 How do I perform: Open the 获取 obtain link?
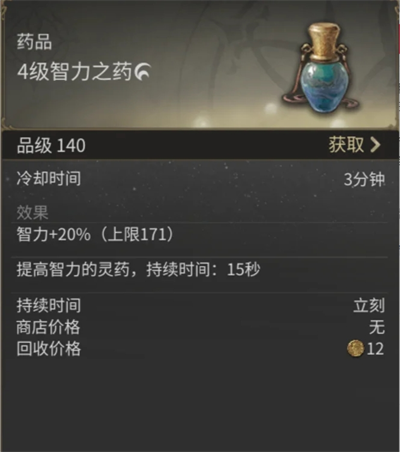click(346, 145)
